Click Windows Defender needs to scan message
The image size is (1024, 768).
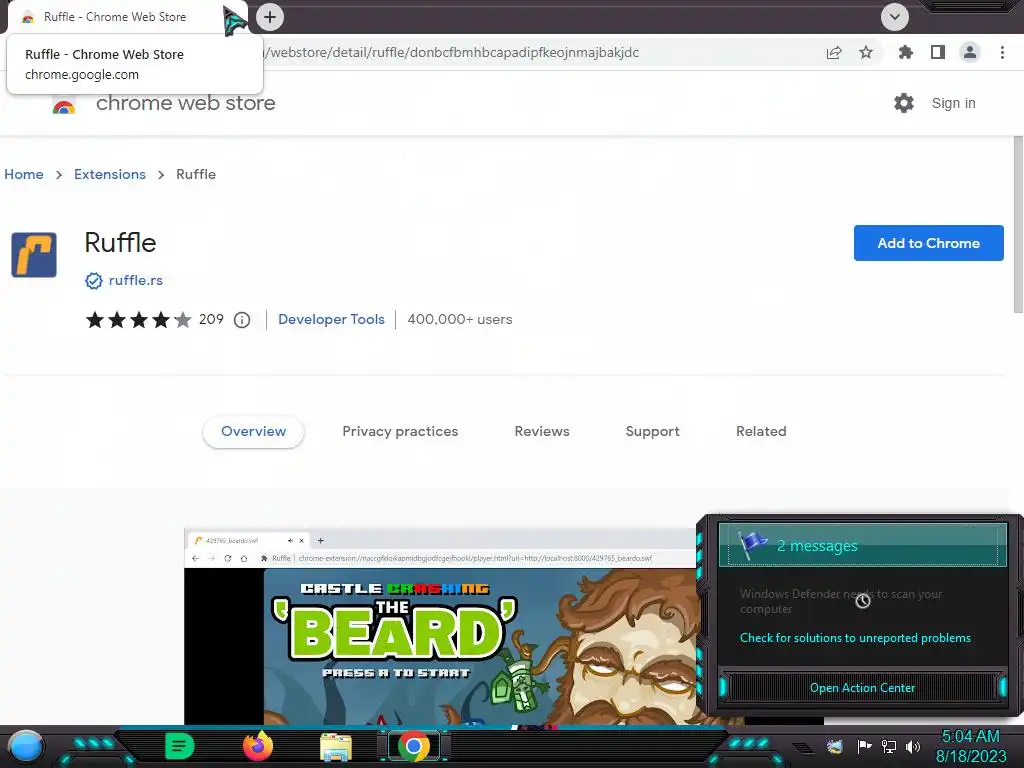(x=841, y=601)
